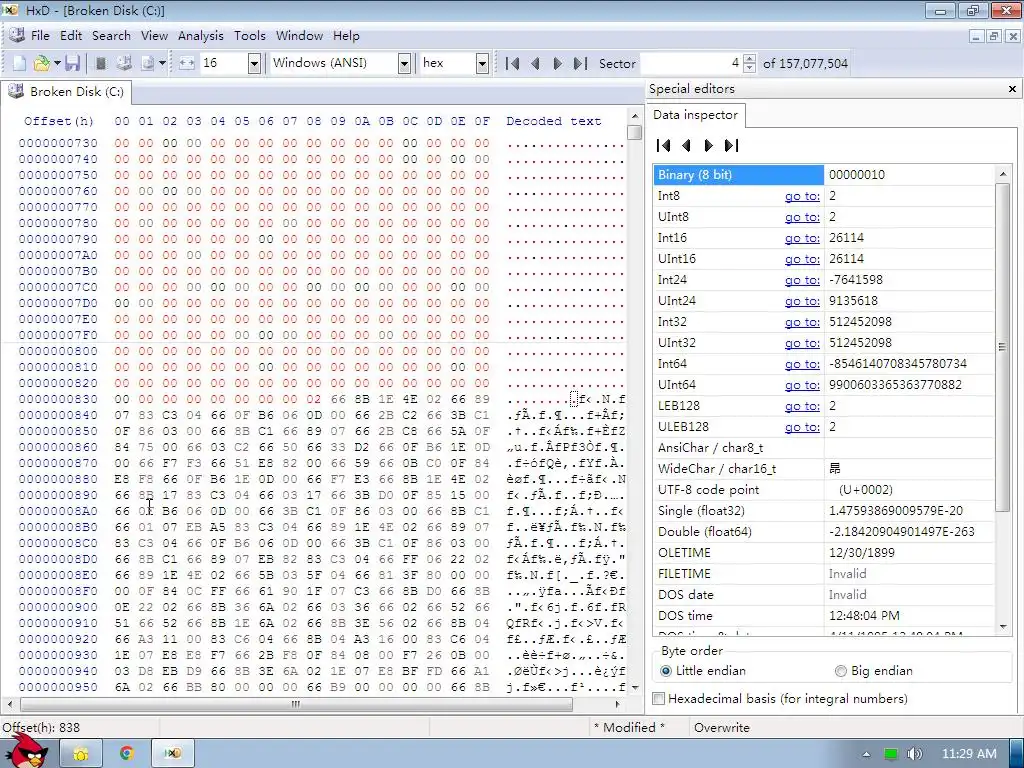Save changes with the floppy disk icon
The height and width of the screenshot is (768, 1024).
[72, 63]
